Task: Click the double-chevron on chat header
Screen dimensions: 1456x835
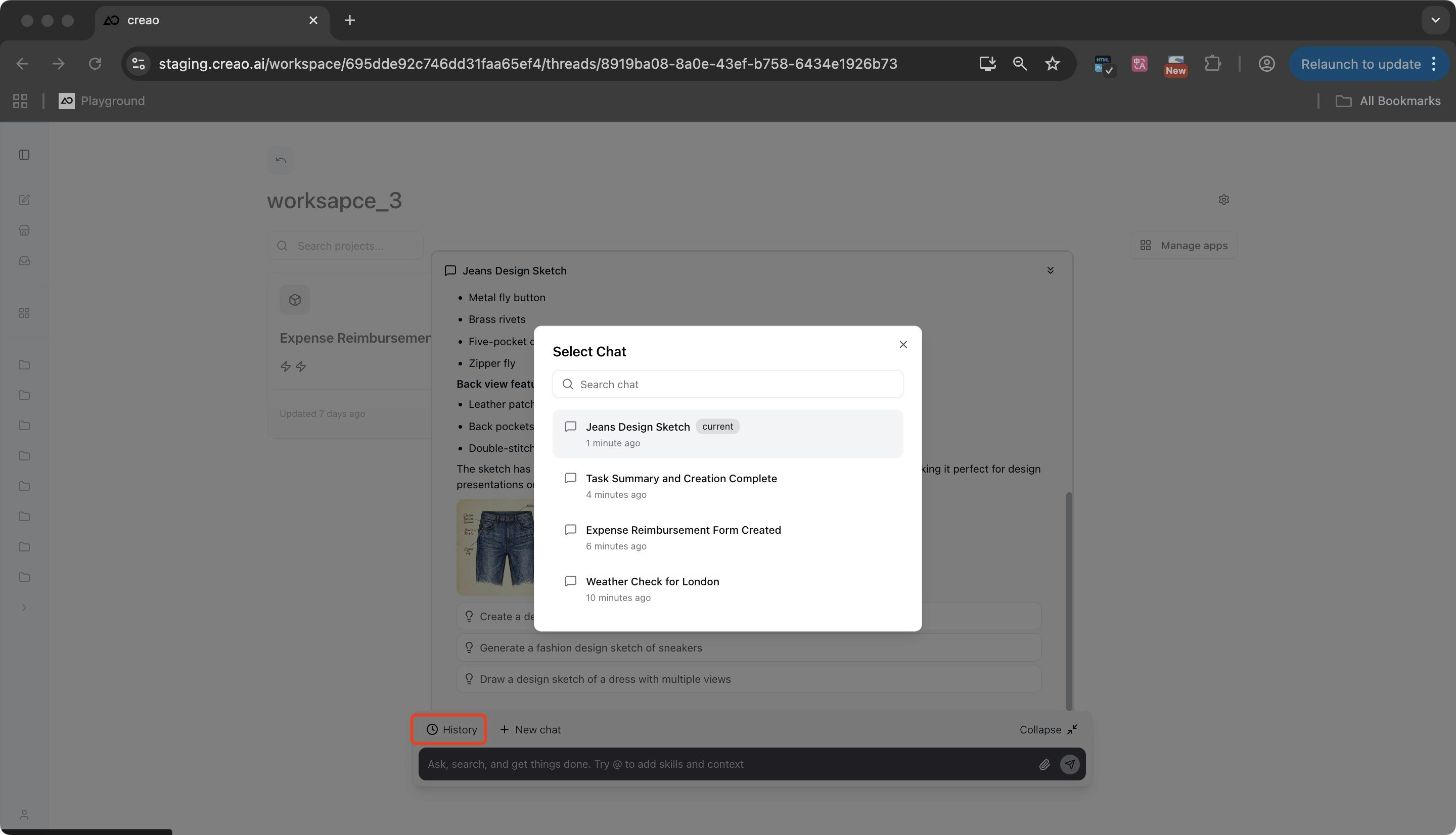Action: [x=1050, y=271]
